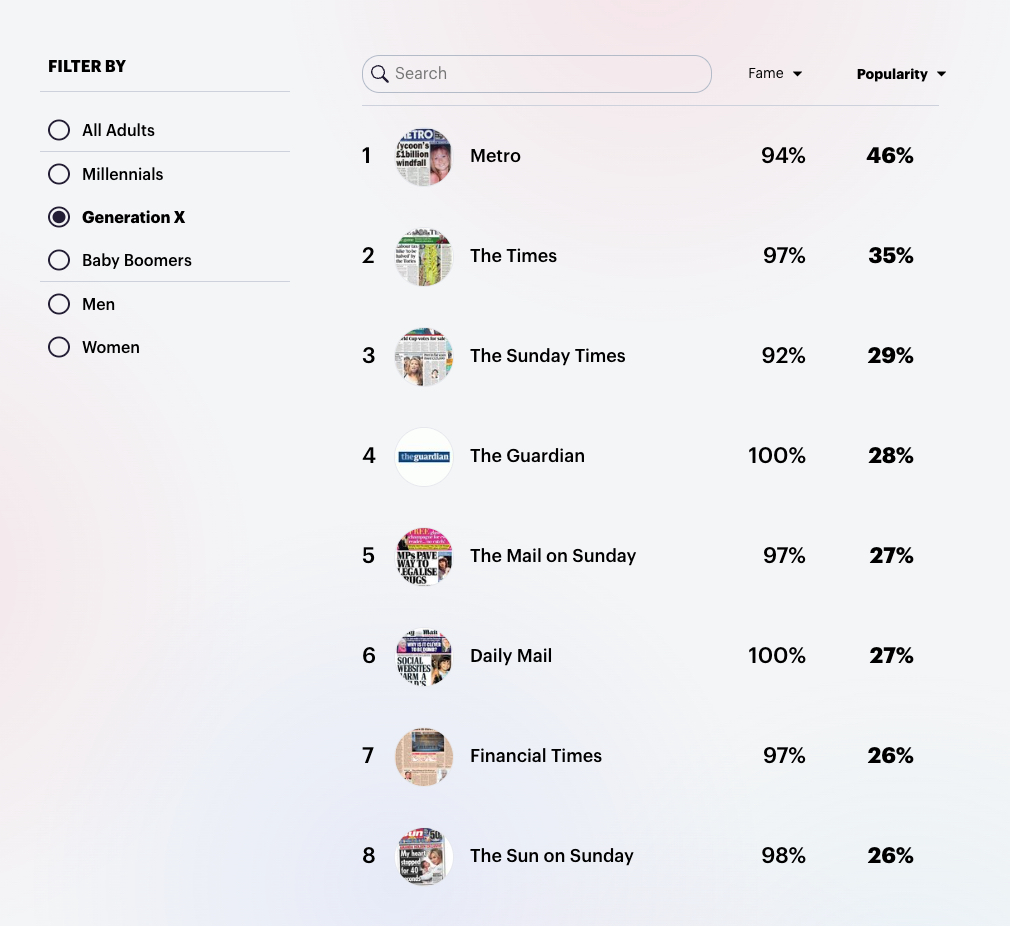Click the Daily Mail cover icon
The width and height of the screenshot is (1010, 926).
pos(424,657)
